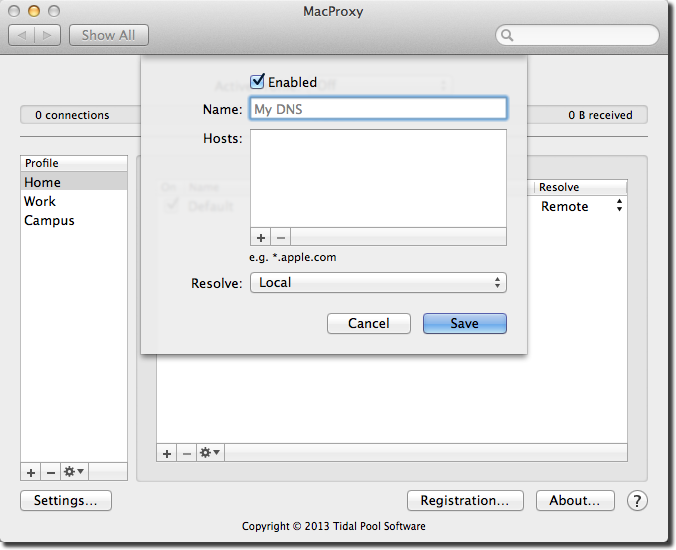The width and height of the screenshot is (676, 550).
Task: Save the DNS rule
Action: 464,323
